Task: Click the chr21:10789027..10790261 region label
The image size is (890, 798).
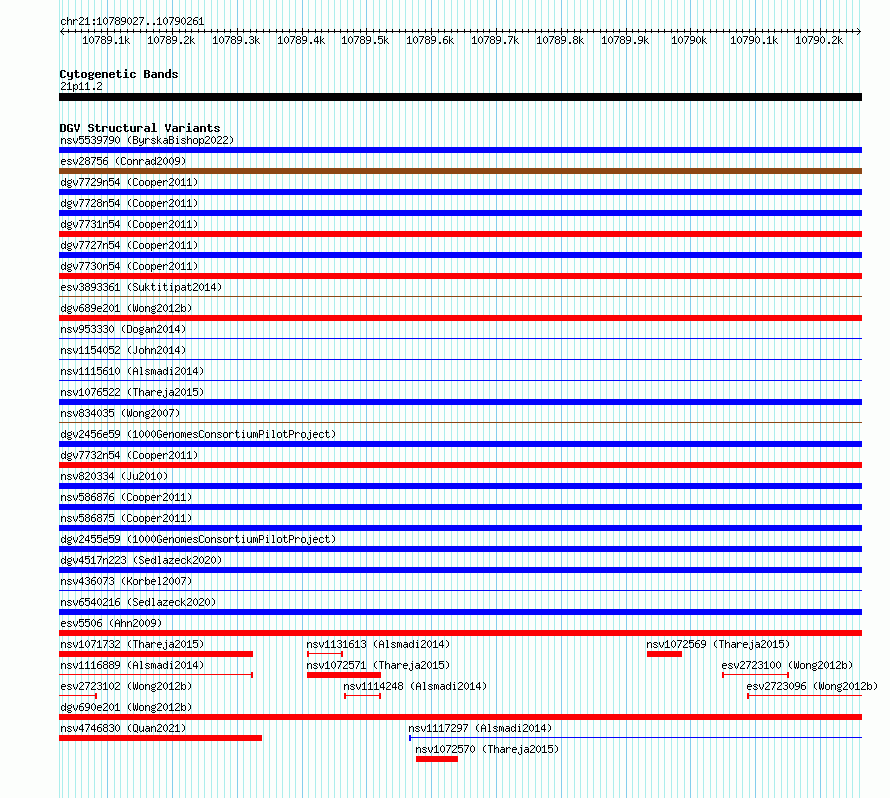Action: [132, 21]
